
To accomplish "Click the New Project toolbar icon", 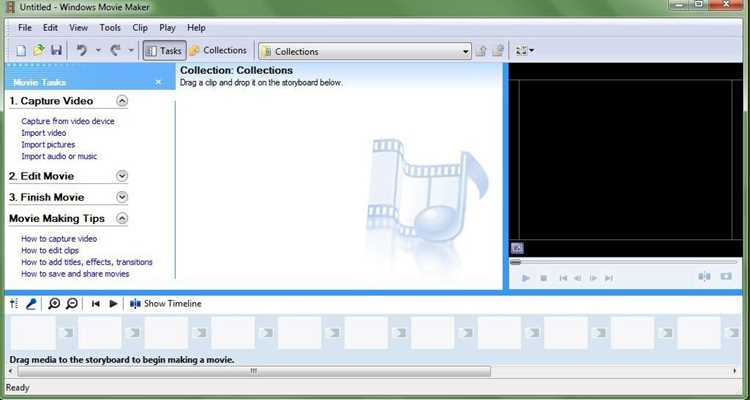I will (x=21, y=50).
